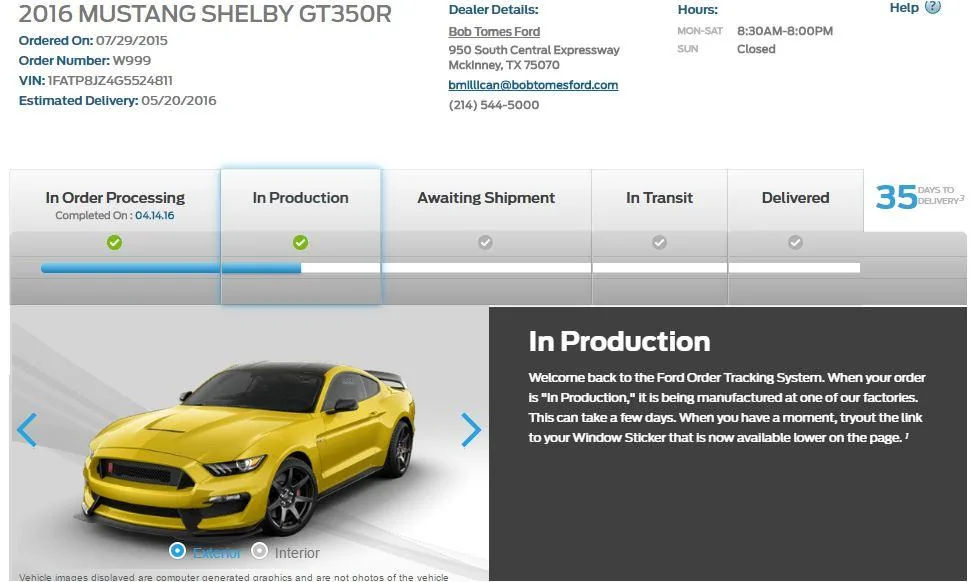Screen dimensions: 973x582
Task: Click the Ordered On 07/29/2015 text
Action: 93,40
